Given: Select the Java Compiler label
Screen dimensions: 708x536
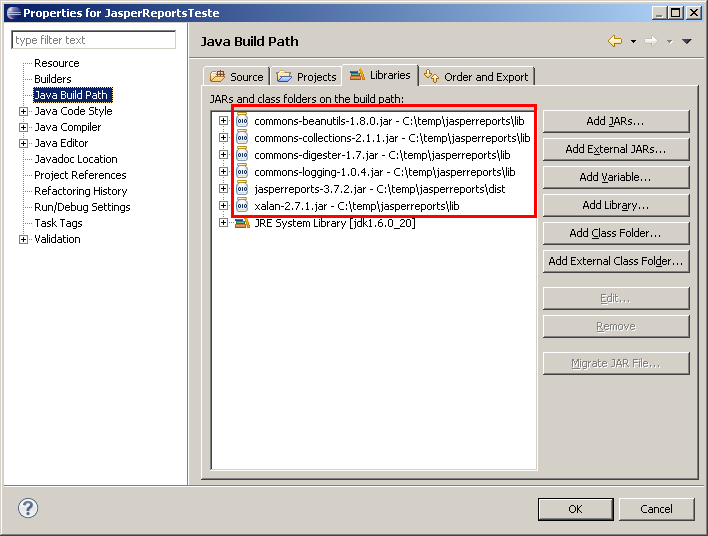Looking at the screenshot, I should 68,127.
